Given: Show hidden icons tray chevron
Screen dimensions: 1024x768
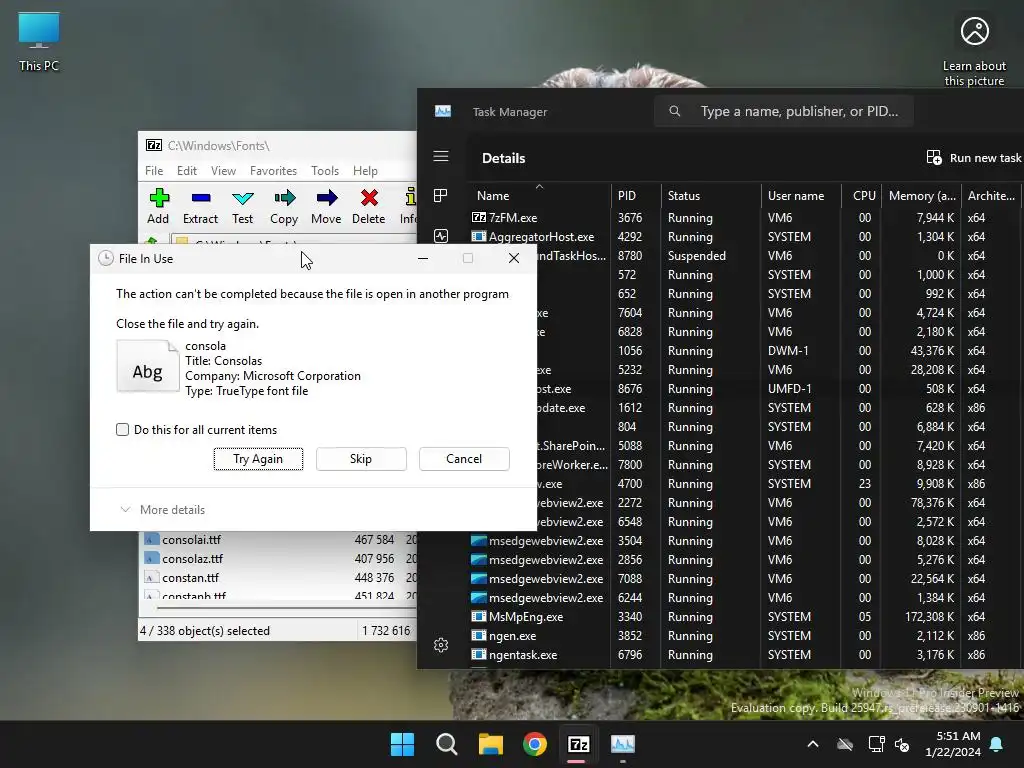Looking at the screenshot, I should (813, 744).
